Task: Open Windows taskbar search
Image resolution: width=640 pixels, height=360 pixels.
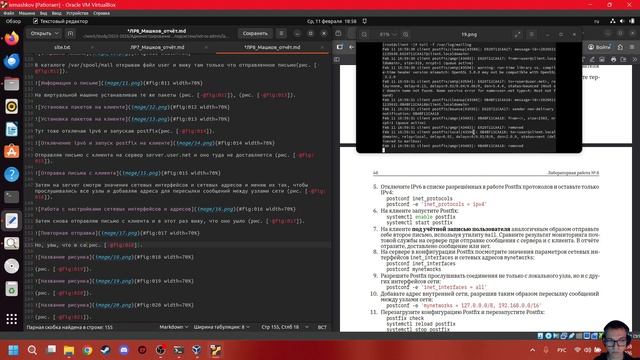Action: point(32,350)
